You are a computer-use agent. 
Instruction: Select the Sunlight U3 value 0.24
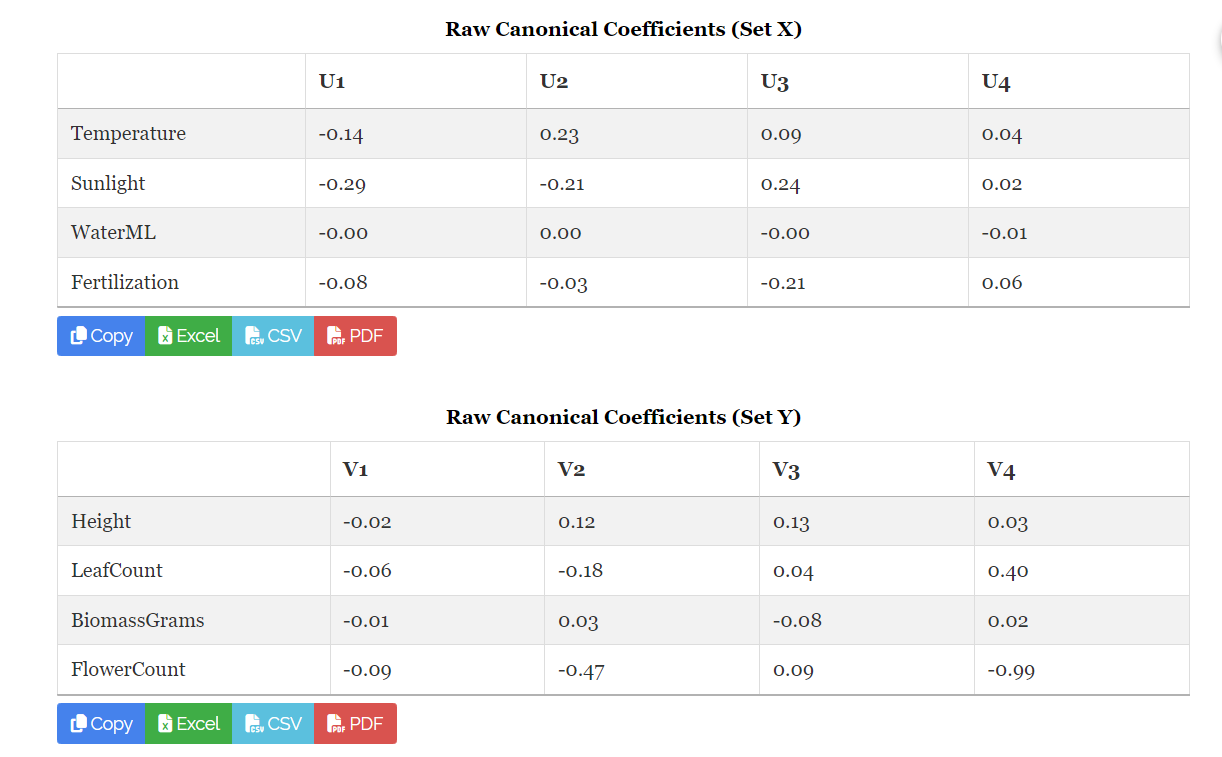coord(780,184)
